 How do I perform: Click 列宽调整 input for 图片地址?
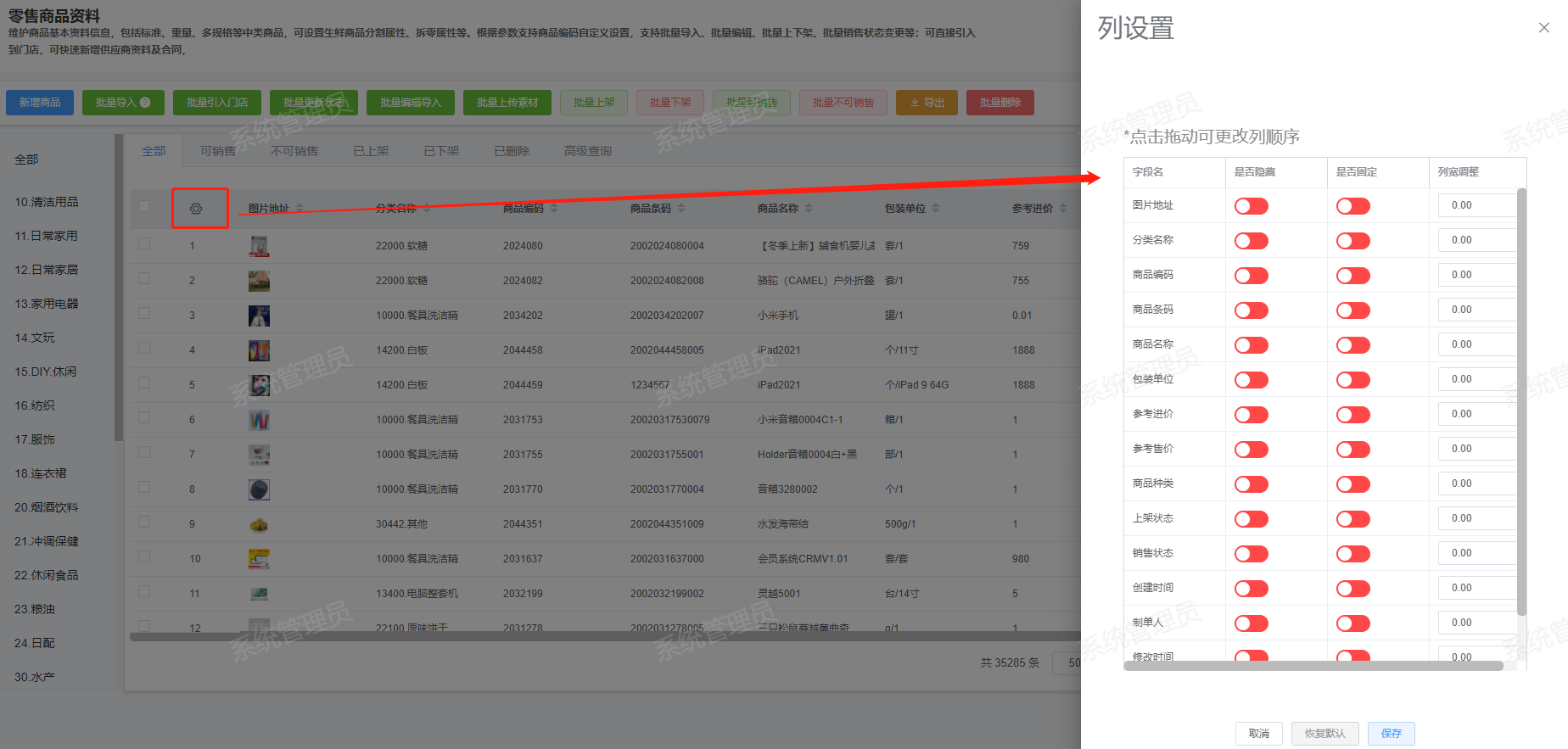(1476, 205)
